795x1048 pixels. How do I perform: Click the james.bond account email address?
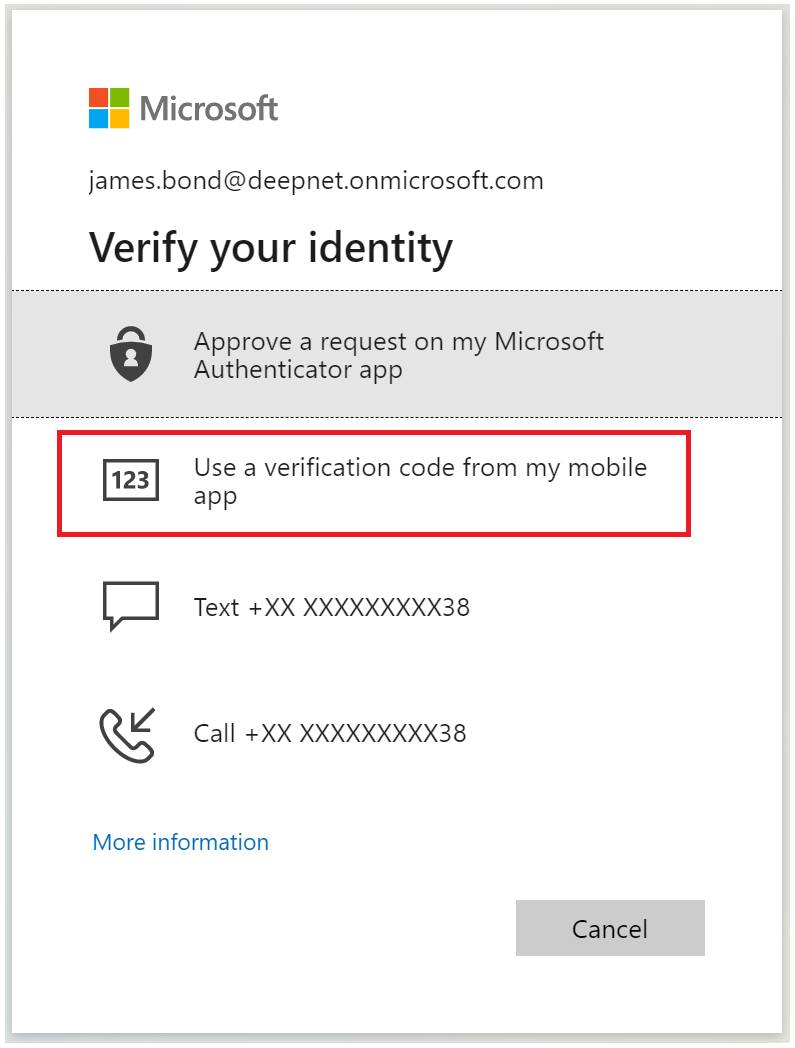(316, 181)
